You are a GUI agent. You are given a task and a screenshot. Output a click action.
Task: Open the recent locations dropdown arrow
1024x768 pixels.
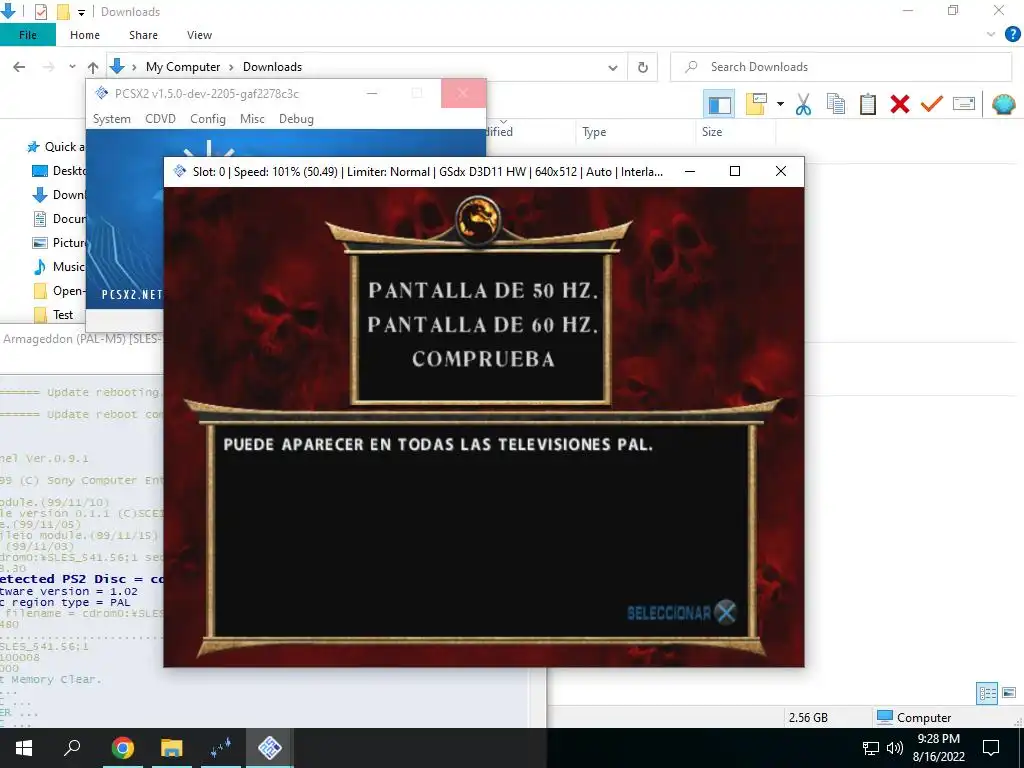pos(72,67)
